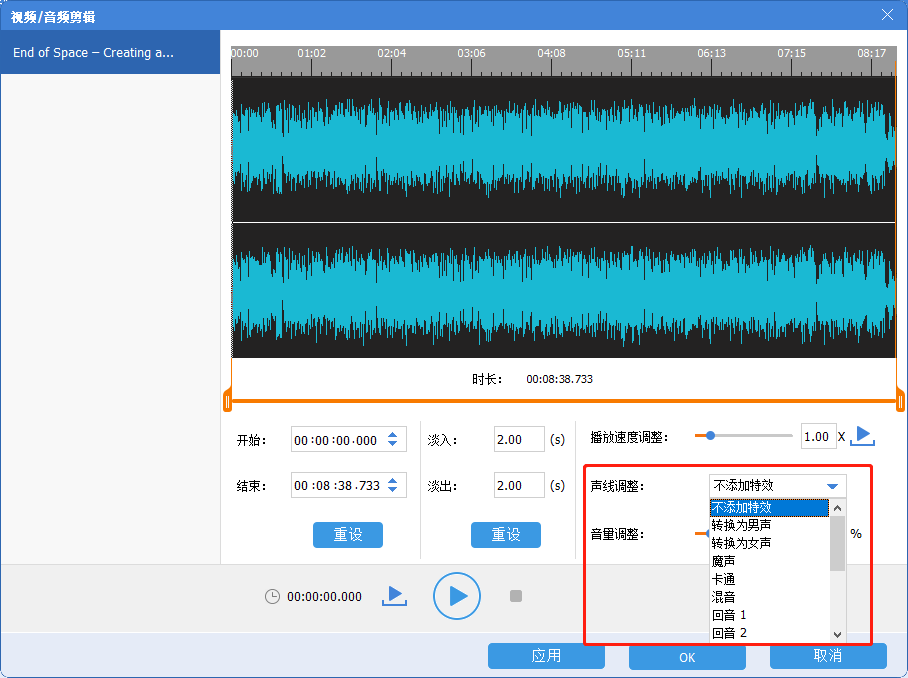Click the 02:04 mark on timeline ruler
This screenshot has height=678, width=908.
[391, 53]
